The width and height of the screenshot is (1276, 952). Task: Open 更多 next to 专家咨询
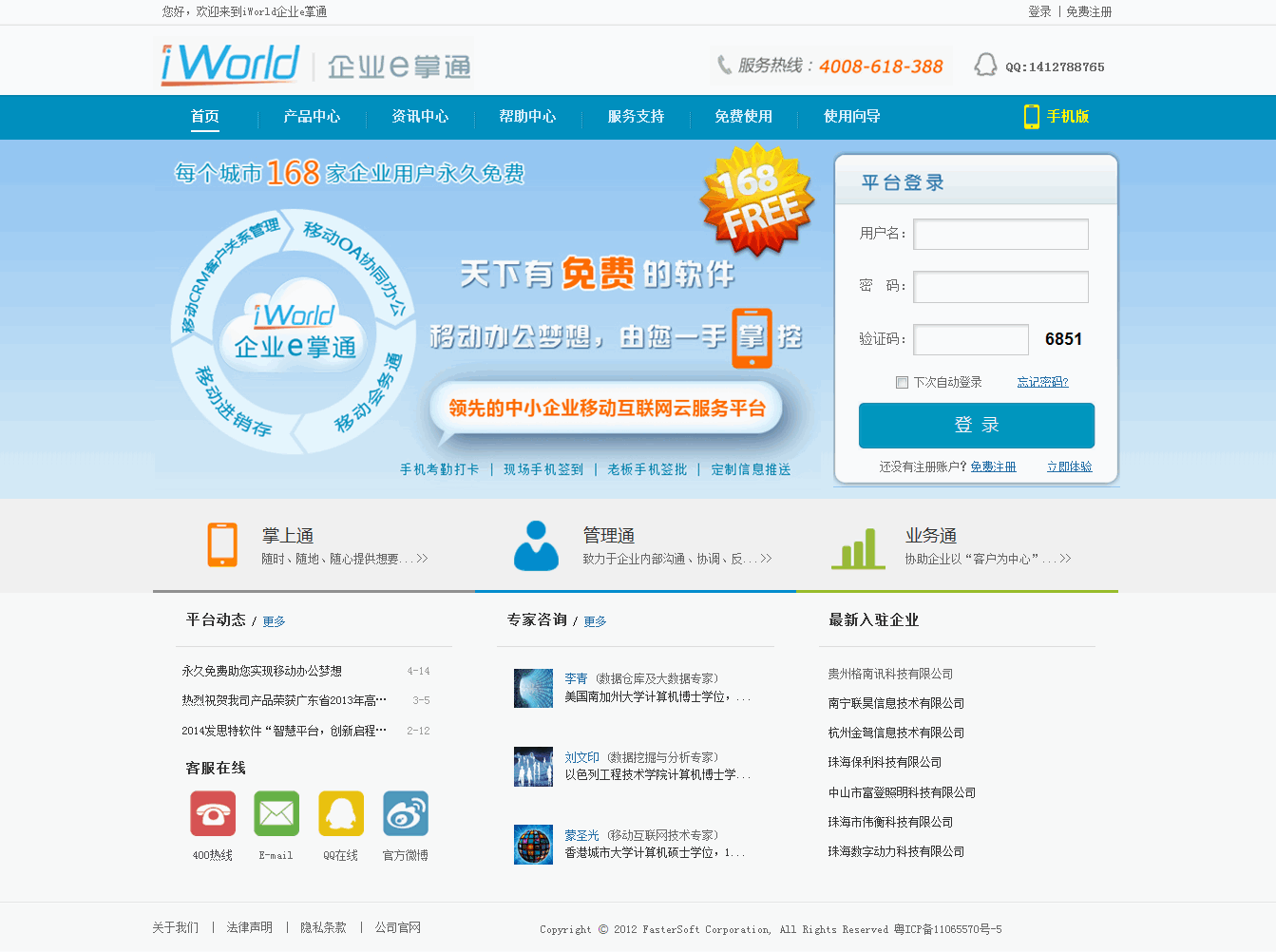click(595, 621)
